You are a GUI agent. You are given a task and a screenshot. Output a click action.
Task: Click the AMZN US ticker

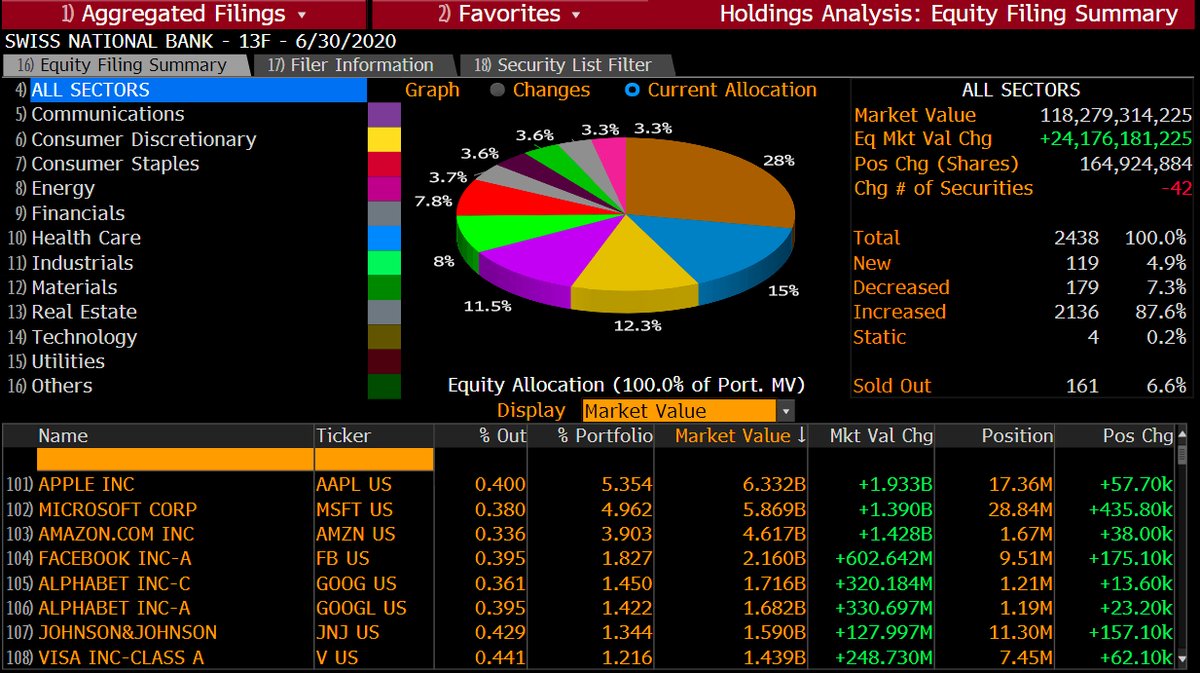[355, 534]
